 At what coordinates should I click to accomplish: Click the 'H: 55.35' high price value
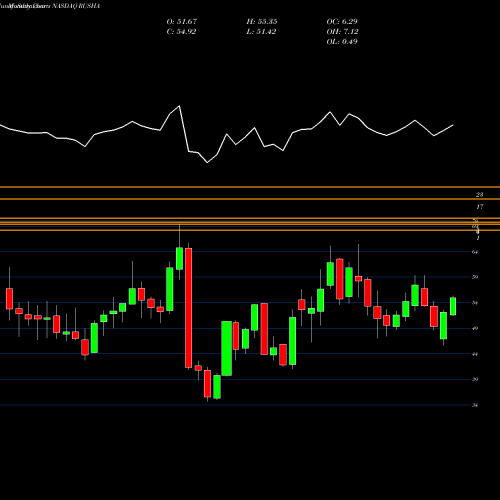(262, 22)
